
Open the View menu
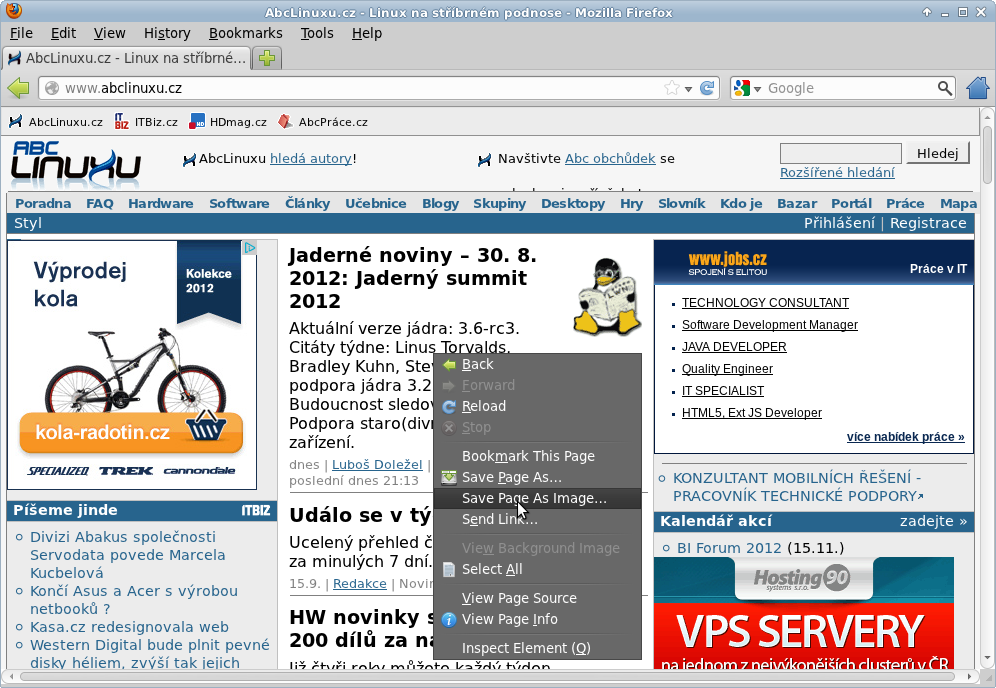(109, 33)
